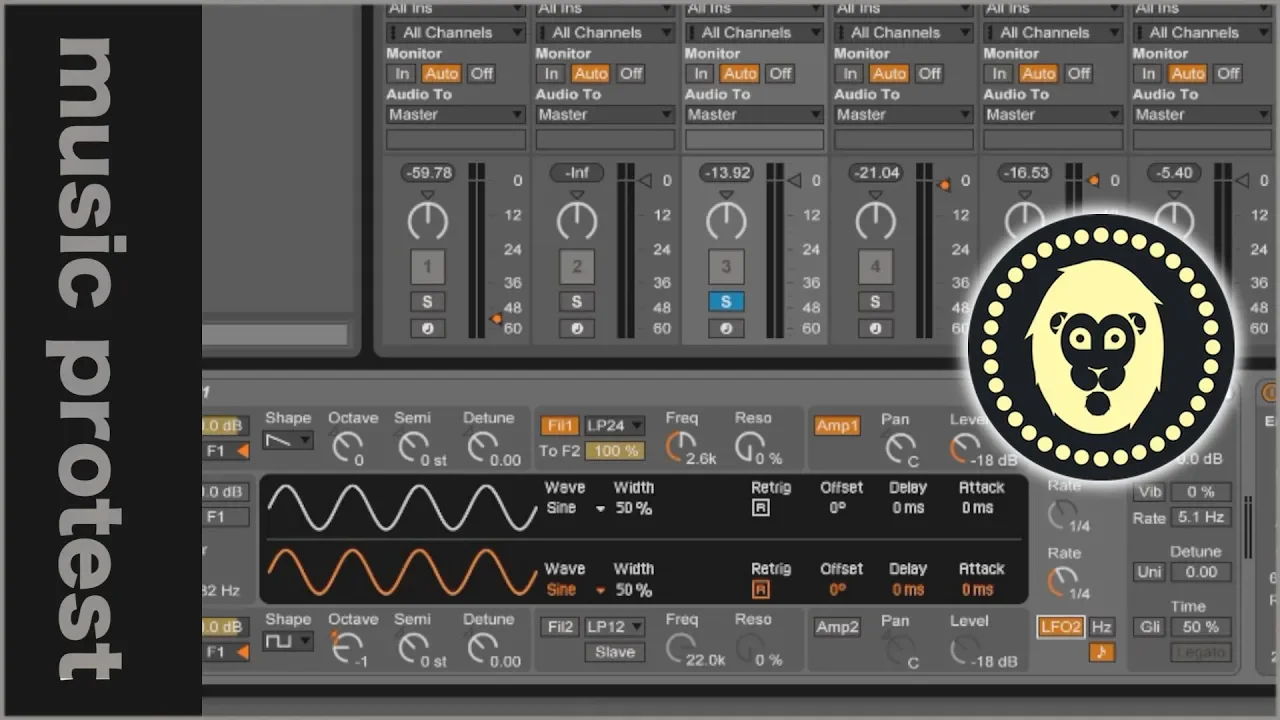Viewport: 1280px width, 720px height.
Task: Click the orange LFO row Attack 0 ms
Action: coord(977,590)
